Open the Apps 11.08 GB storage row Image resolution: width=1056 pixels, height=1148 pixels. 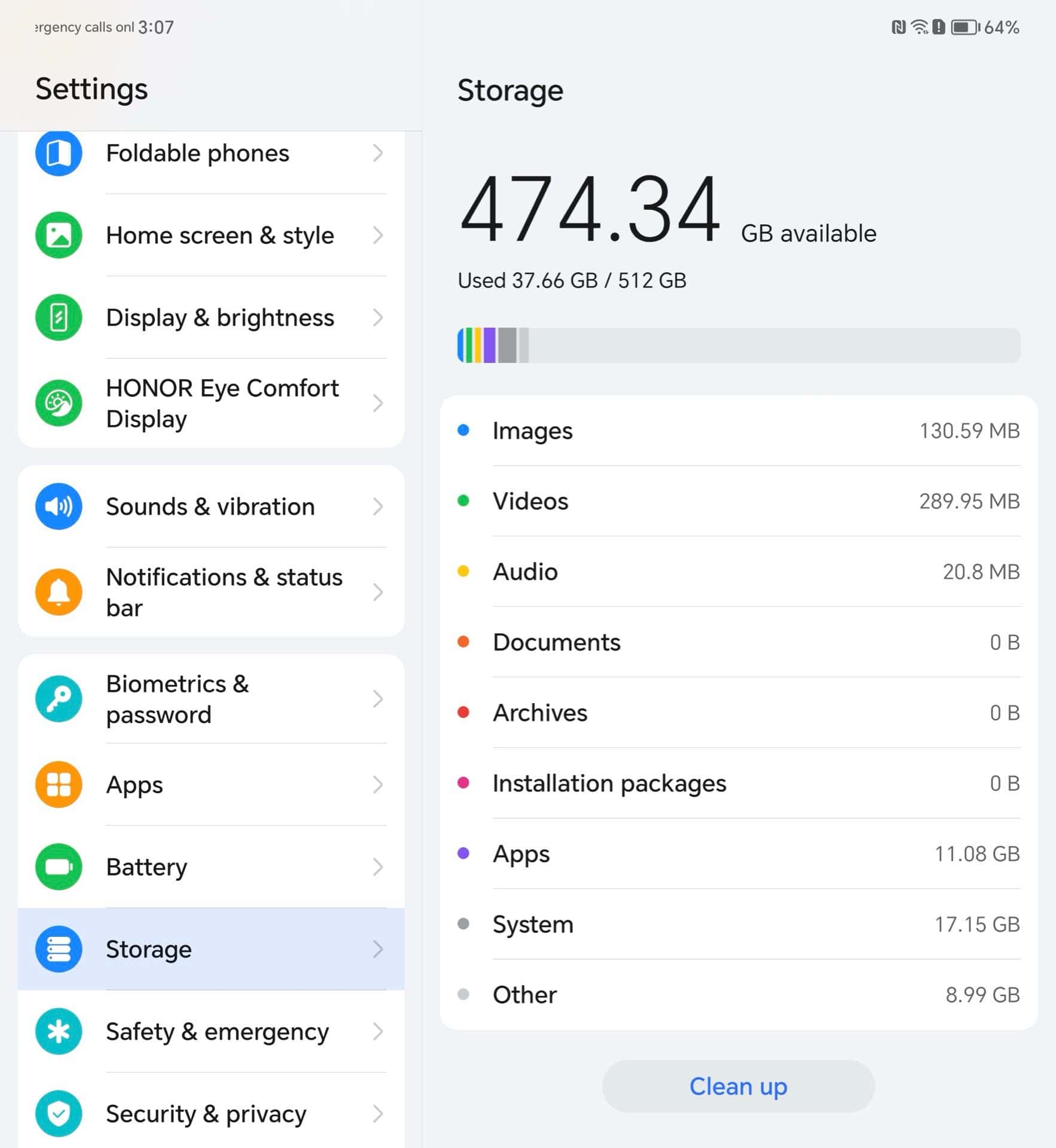(738, 854)
